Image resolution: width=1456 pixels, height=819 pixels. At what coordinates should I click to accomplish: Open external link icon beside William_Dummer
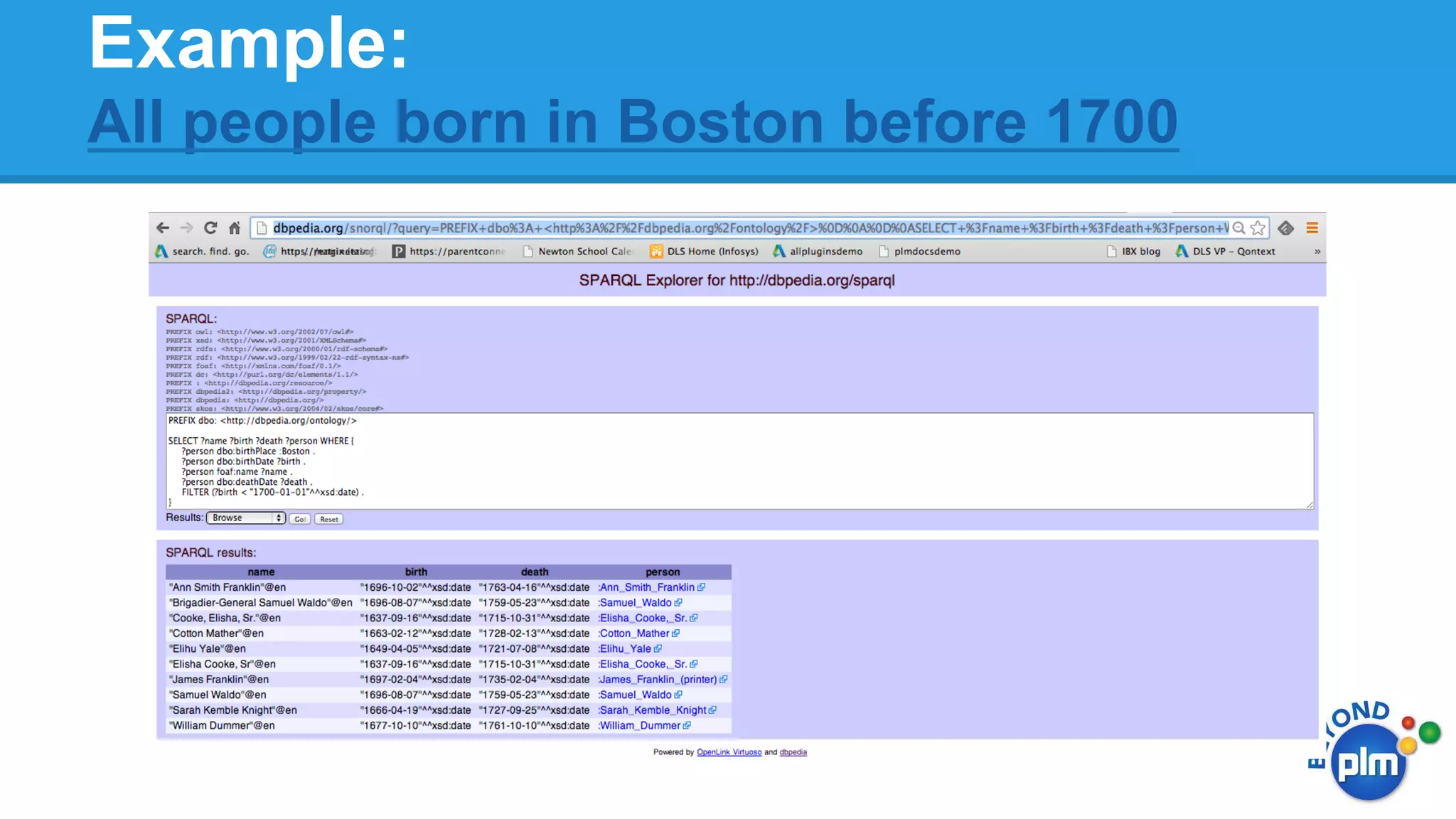687,726
